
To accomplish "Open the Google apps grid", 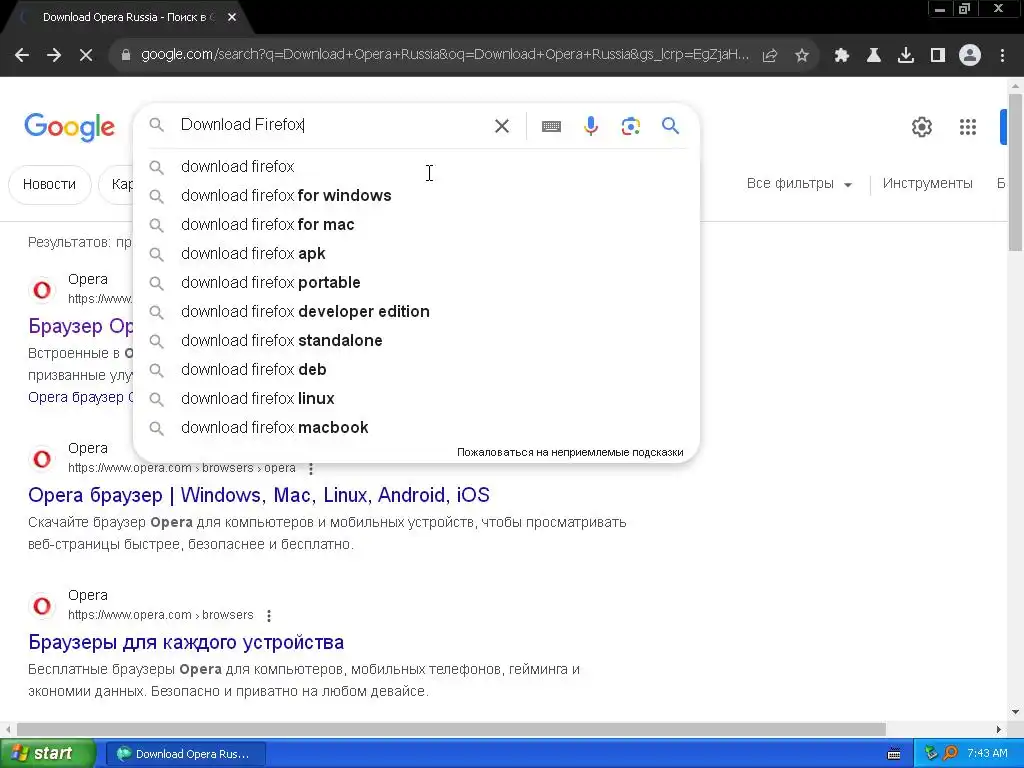I will coord(968,127).
